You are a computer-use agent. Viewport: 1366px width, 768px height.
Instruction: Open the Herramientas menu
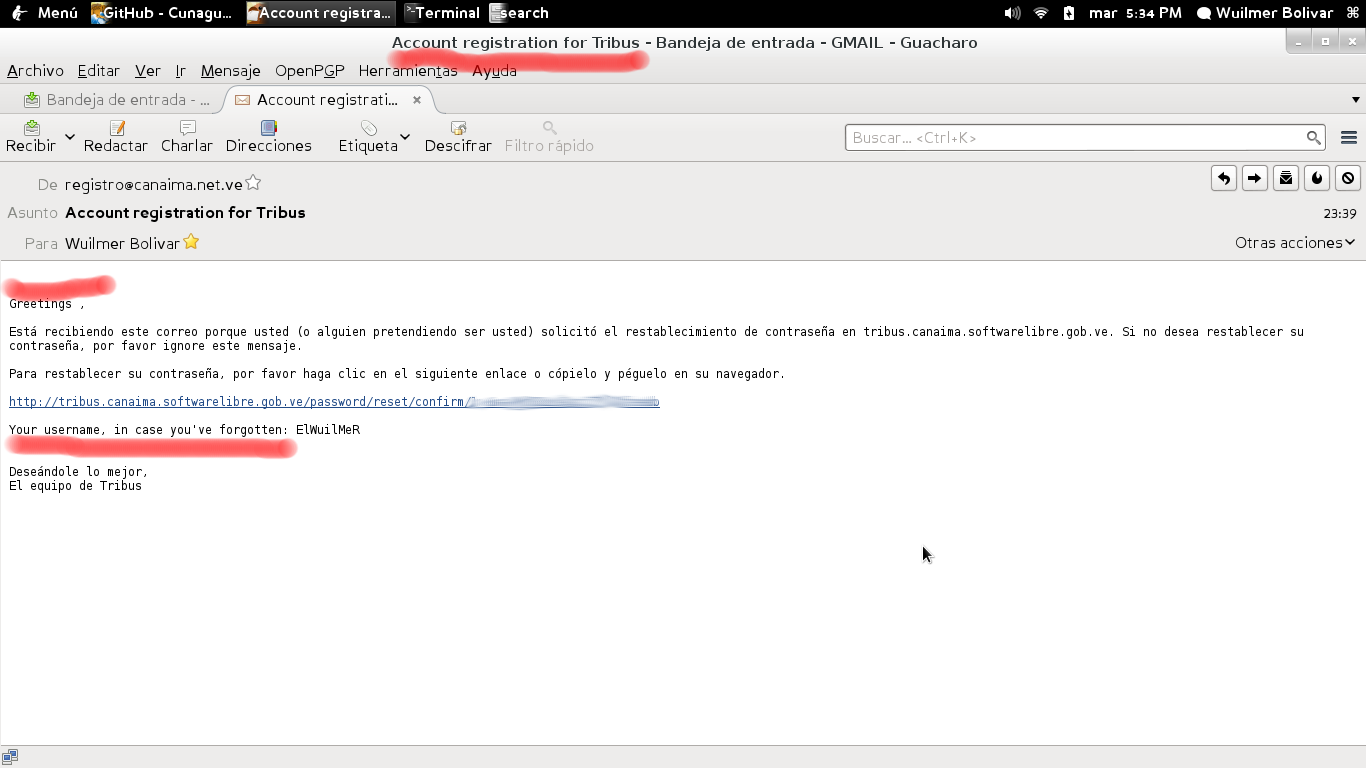(408, 71)
